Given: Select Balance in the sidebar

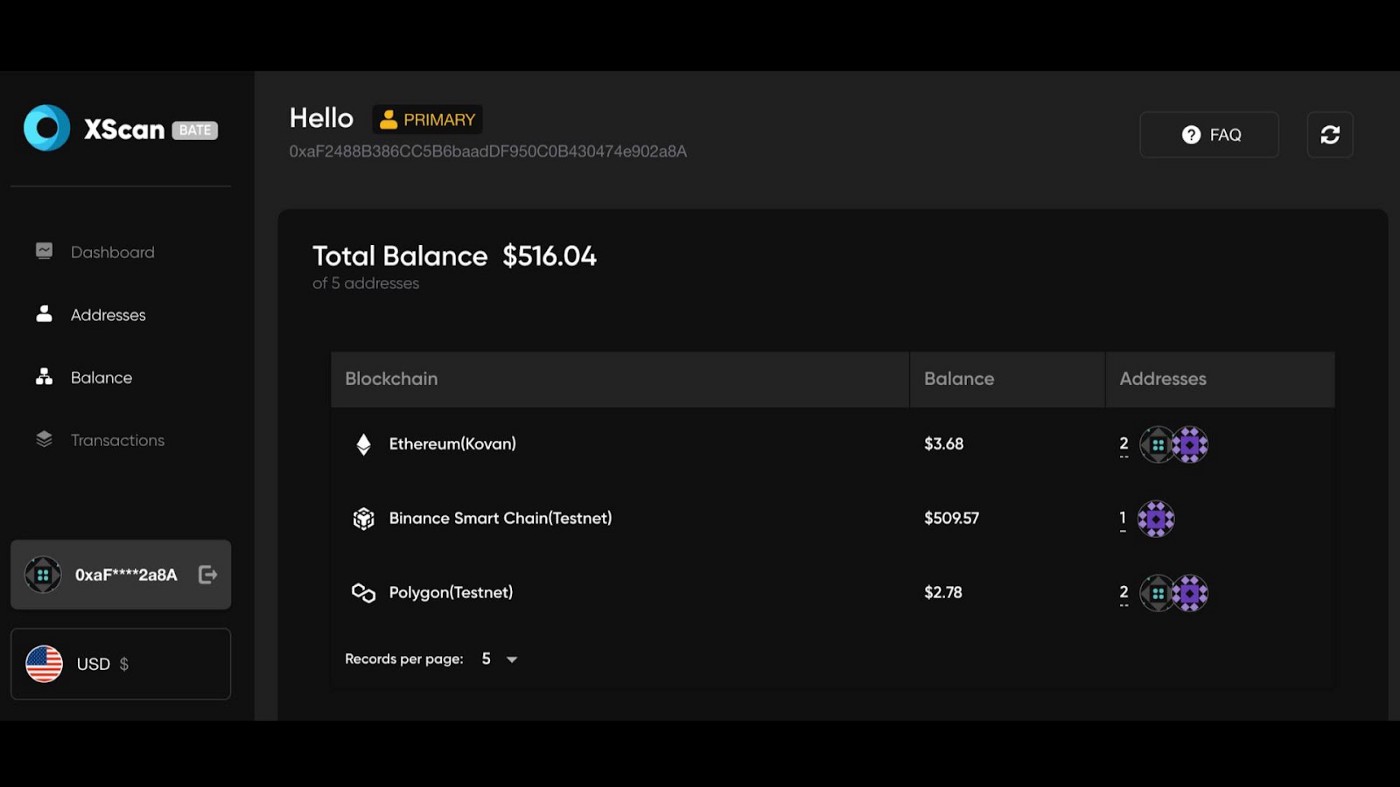Looking at the screenshot, I should 101,377.
